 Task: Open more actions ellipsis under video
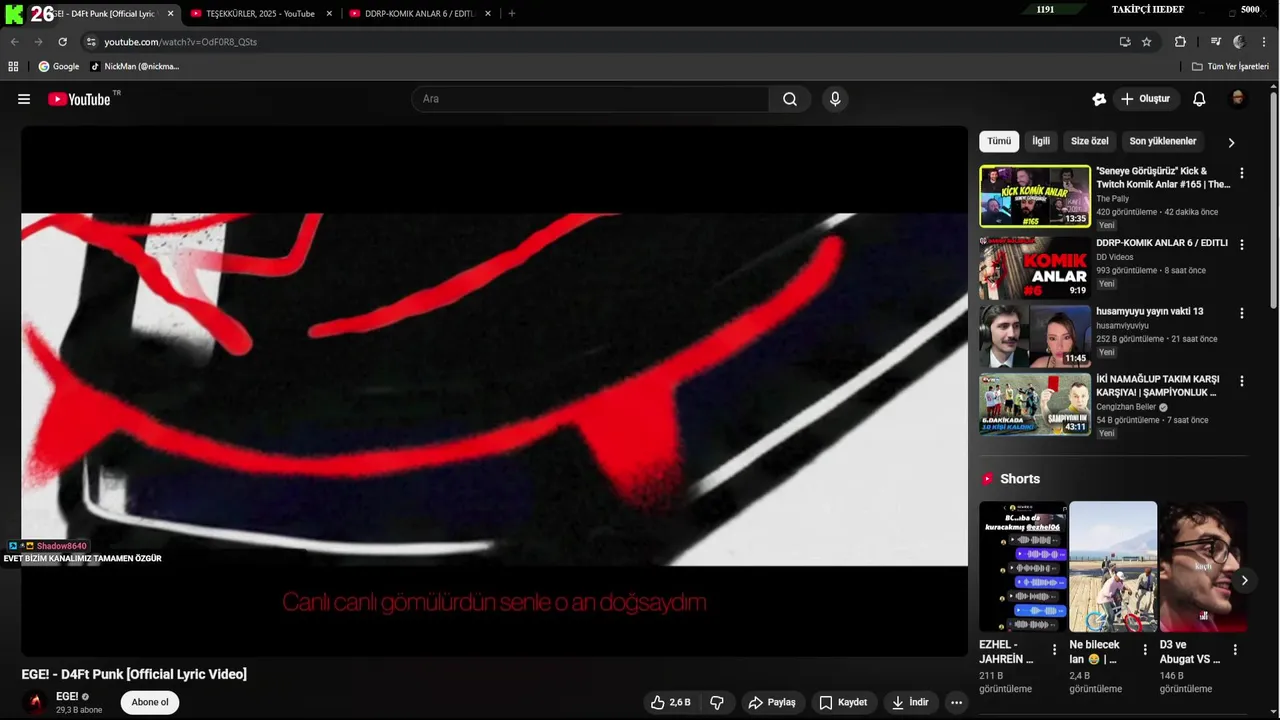pyautogui.click(x=956, y=702)
